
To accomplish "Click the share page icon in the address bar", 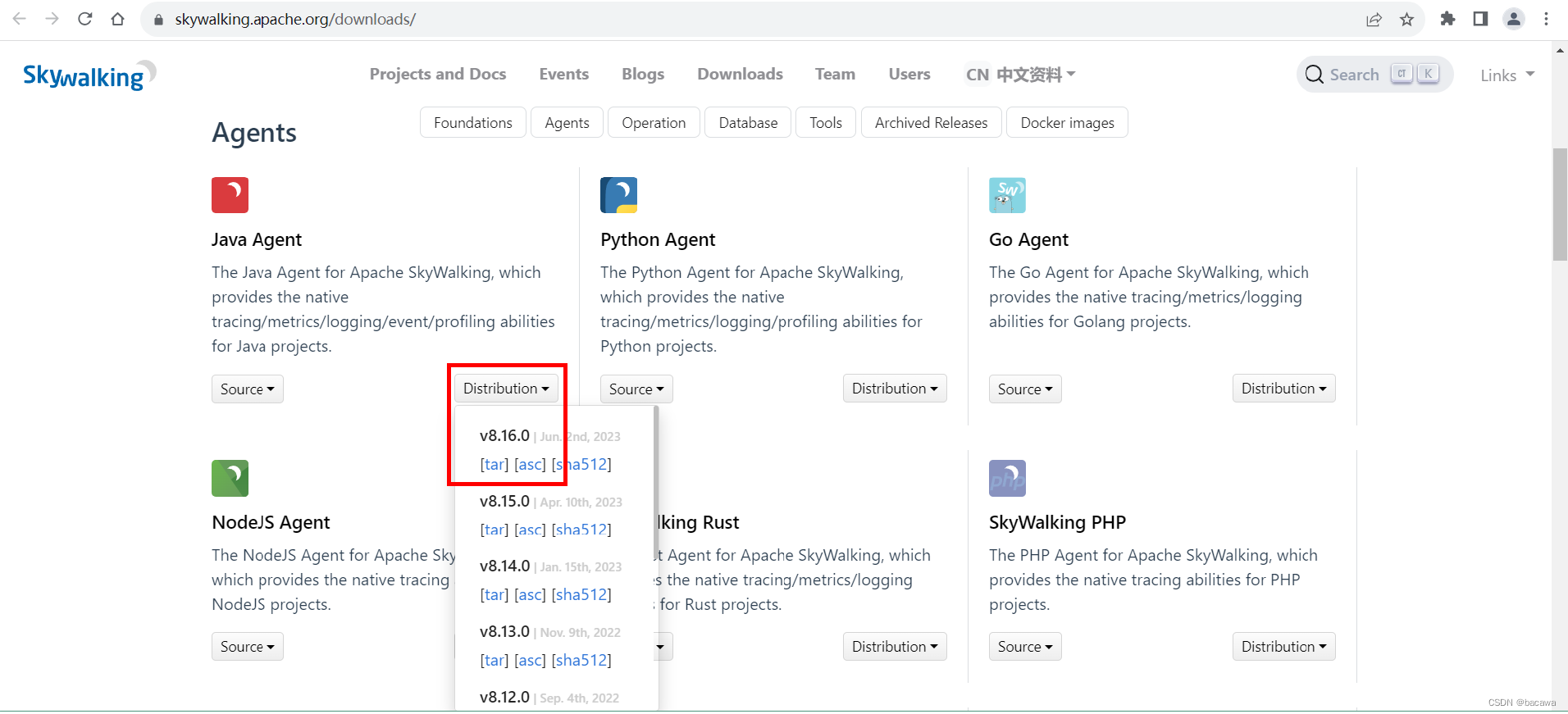I will click(1374, 20).
